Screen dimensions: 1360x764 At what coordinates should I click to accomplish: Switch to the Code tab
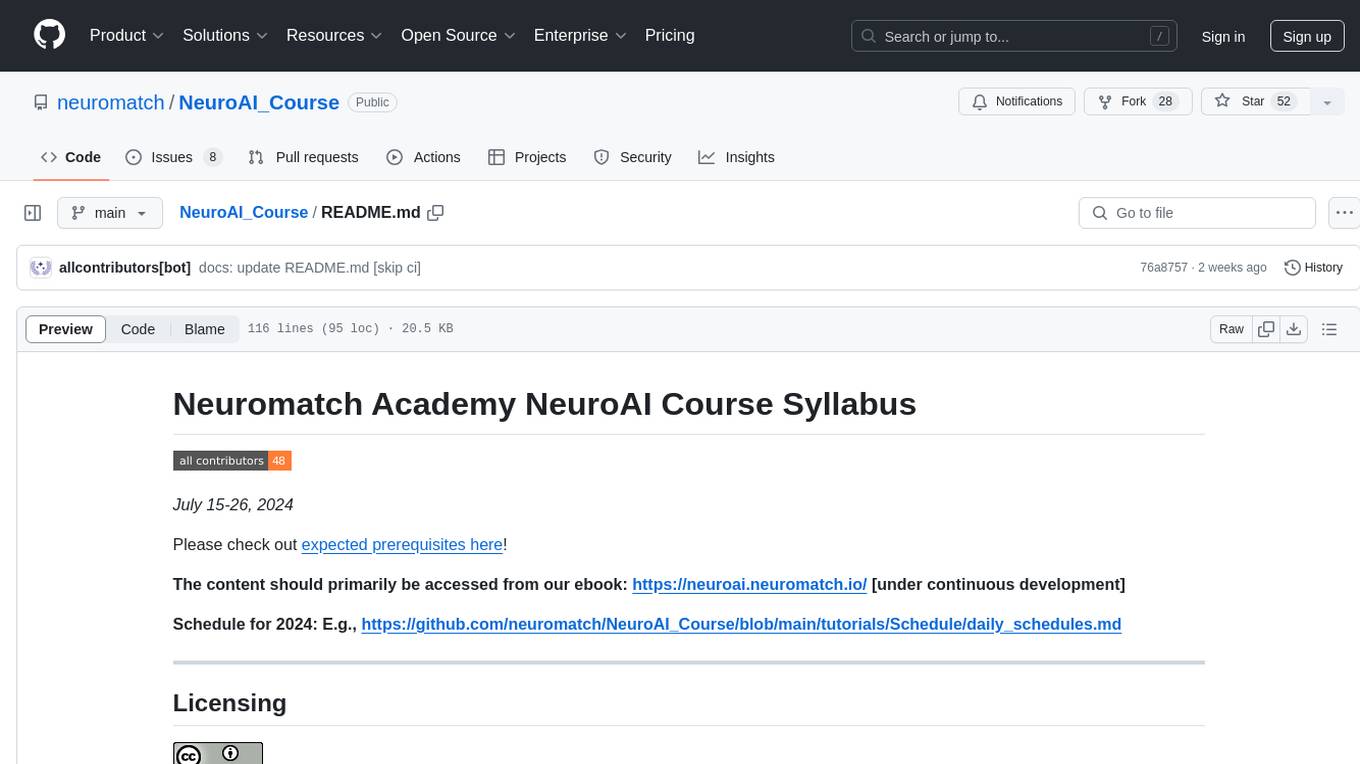[x=71, y=157]
